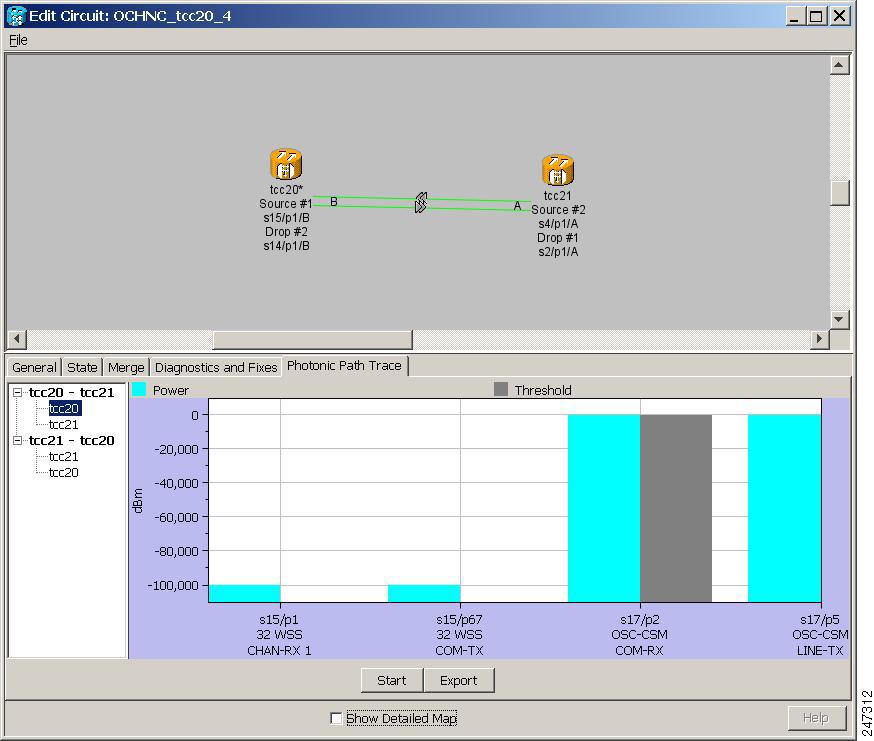Click the map scroll down arrow
Screen dimensions: 874x741
coord(839,319)
